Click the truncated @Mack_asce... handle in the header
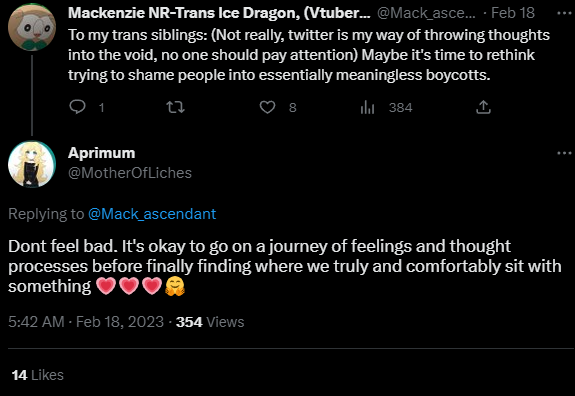Image resolution: width=575 pixels, height=396 pixels. [x=426, y=13]
